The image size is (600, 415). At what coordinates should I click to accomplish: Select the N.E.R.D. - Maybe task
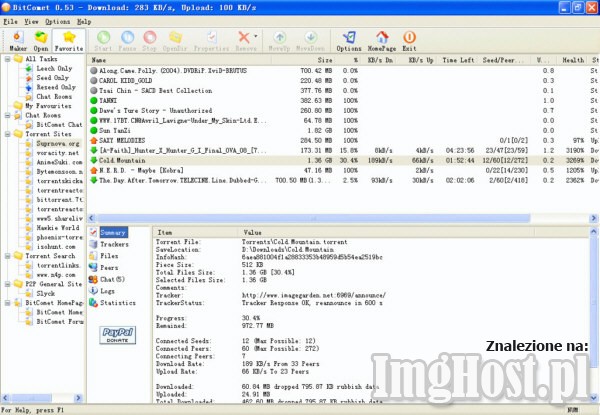tap(344, 170)
